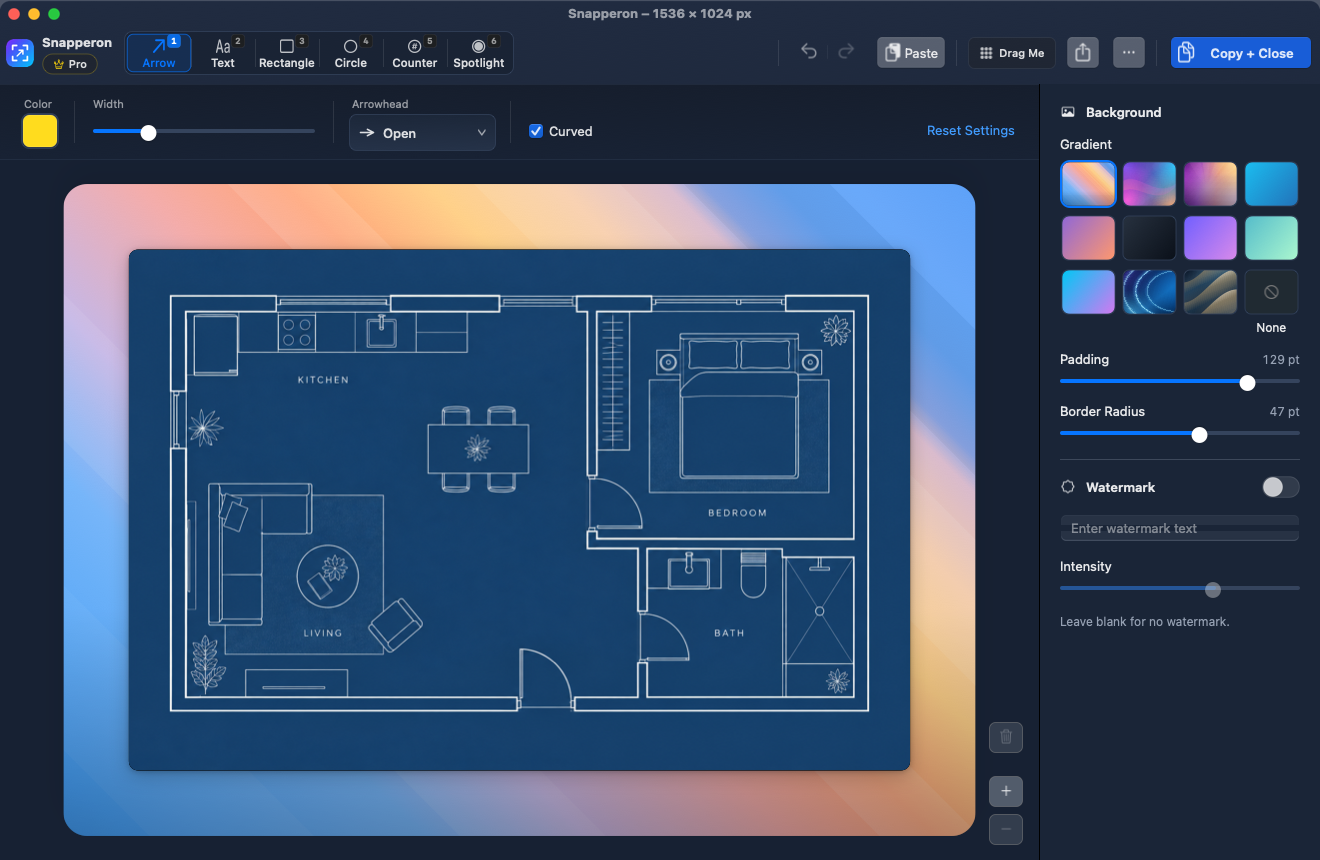Screen dimensions: 1320x860
Task: Click the Reset Settings link
Action: pos(970,131)
